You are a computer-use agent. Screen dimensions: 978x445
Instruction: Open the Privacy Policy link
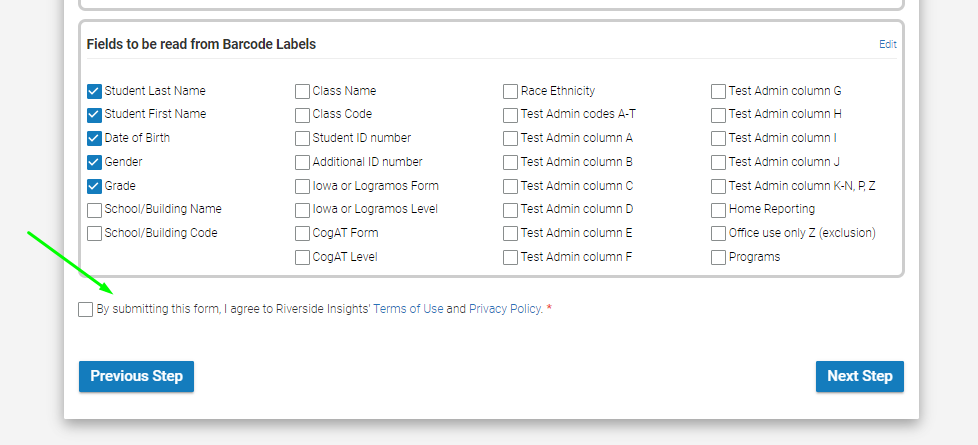(x=505, y=308)
